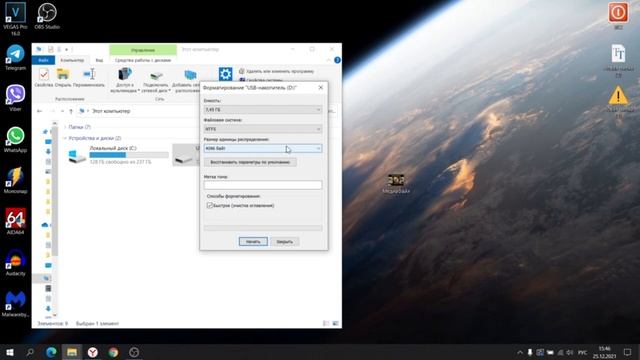The height and width of the screenshot is (360, 640).
Task: Open the Capacity dropdown in Format dialog
Action: (263, 109)
